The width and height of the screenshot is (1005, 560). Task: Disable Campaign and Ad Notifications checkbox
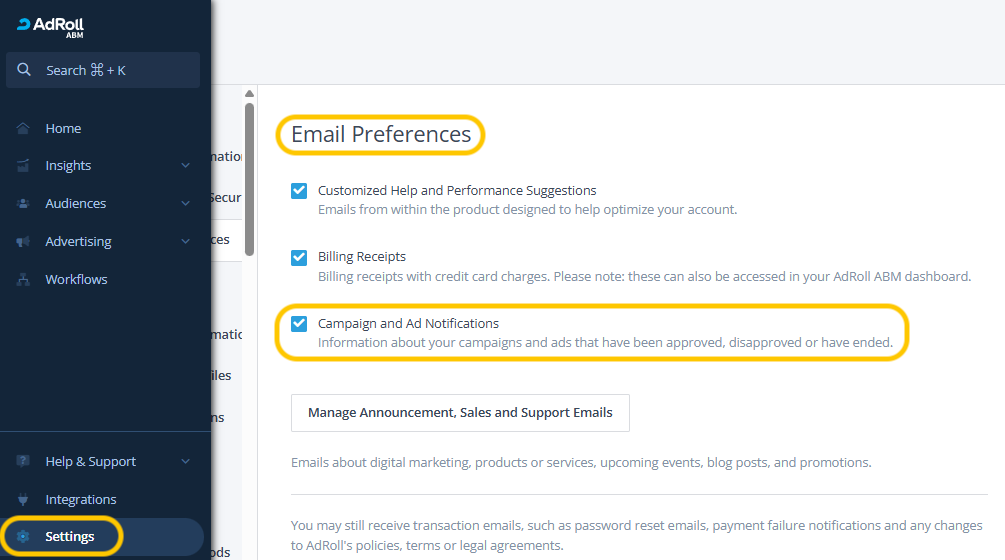299,324
